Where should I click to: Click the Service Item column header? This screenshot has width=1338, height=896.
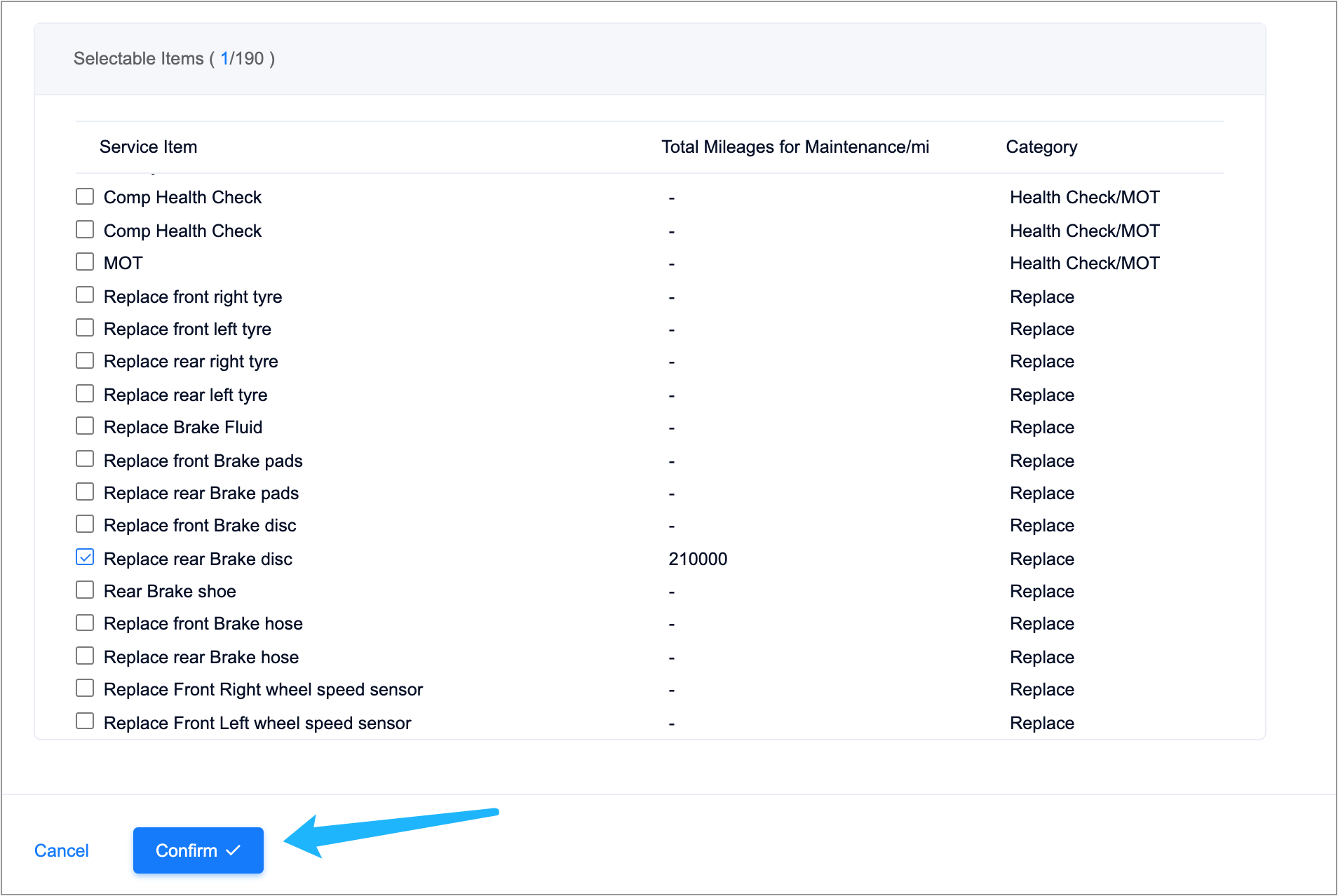(148, 147)
